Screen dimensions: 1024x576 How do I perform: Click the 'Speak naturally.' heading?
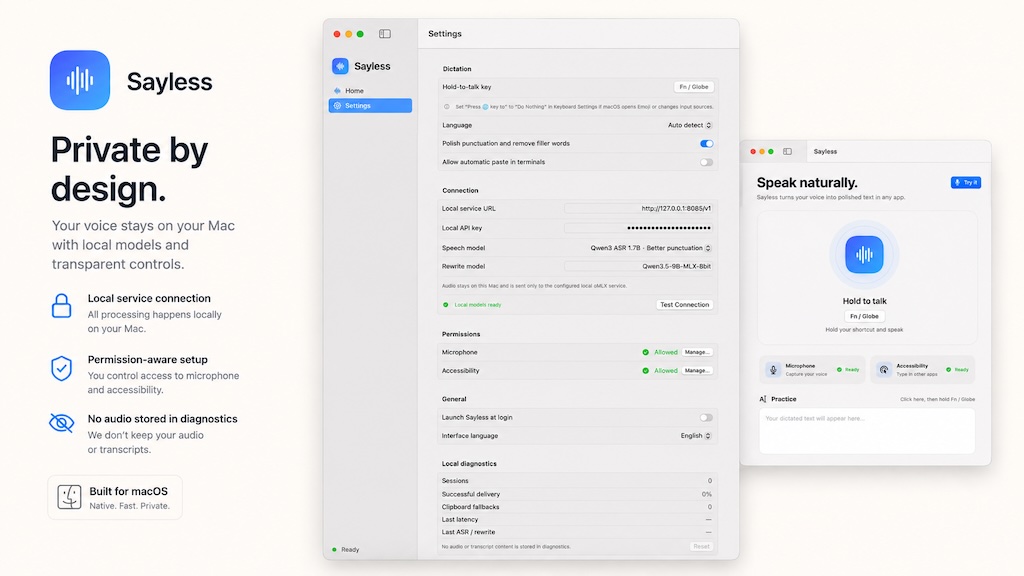(x=807, y=183)
